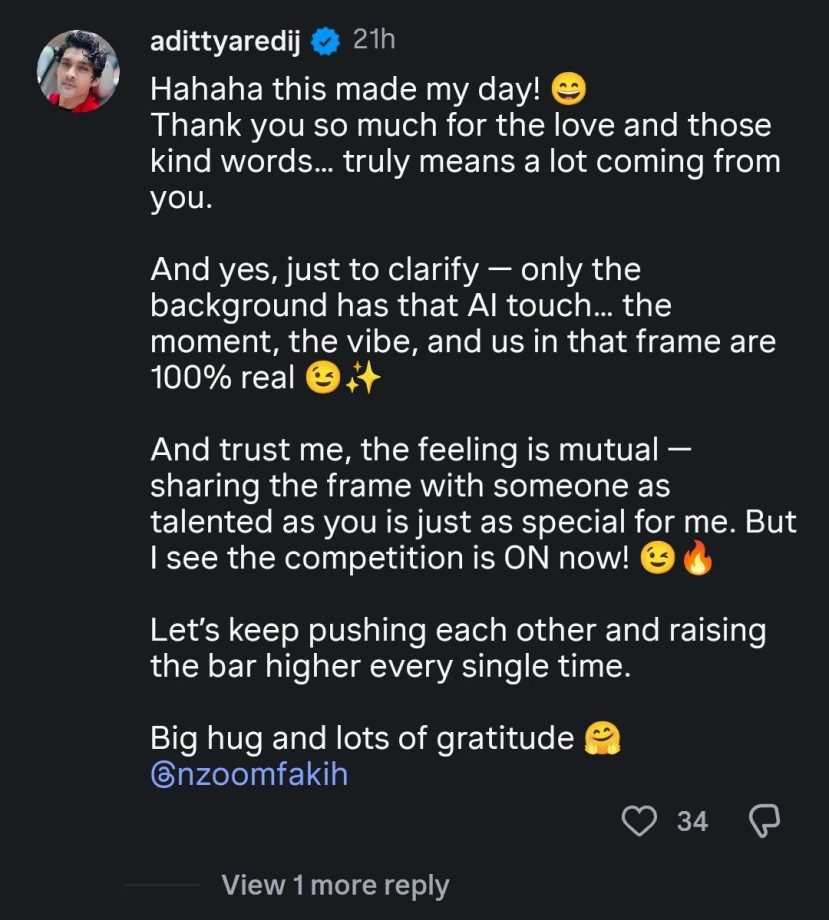Click the line left of View 1 more reply
The width and height of the screenshot is (829, 920).
pos(162,885)
